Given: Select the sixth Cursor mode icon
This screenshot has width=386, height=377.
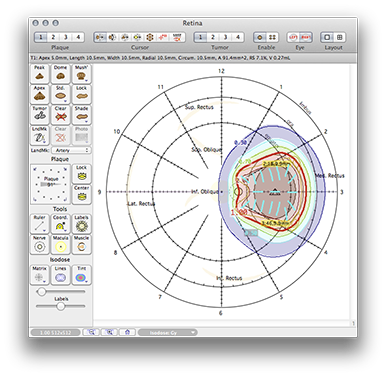Looking at the screenshot, I should click(163, 37).
